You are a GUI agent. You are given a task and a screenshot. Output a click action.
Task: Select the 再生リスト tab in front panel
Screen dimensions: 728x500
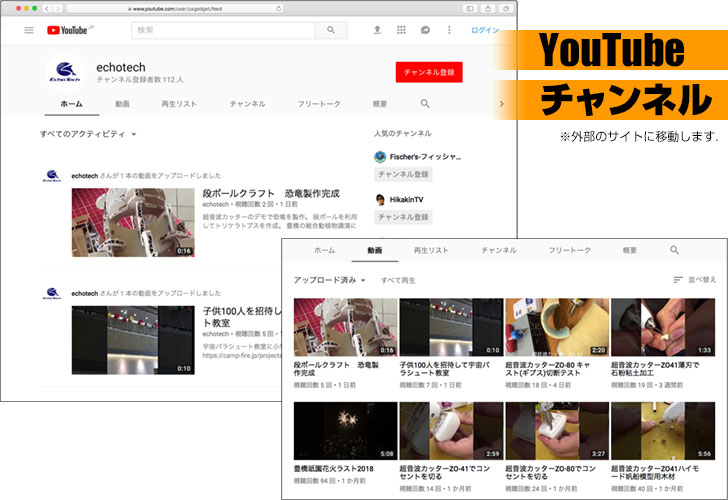click(x=431, y=250)
